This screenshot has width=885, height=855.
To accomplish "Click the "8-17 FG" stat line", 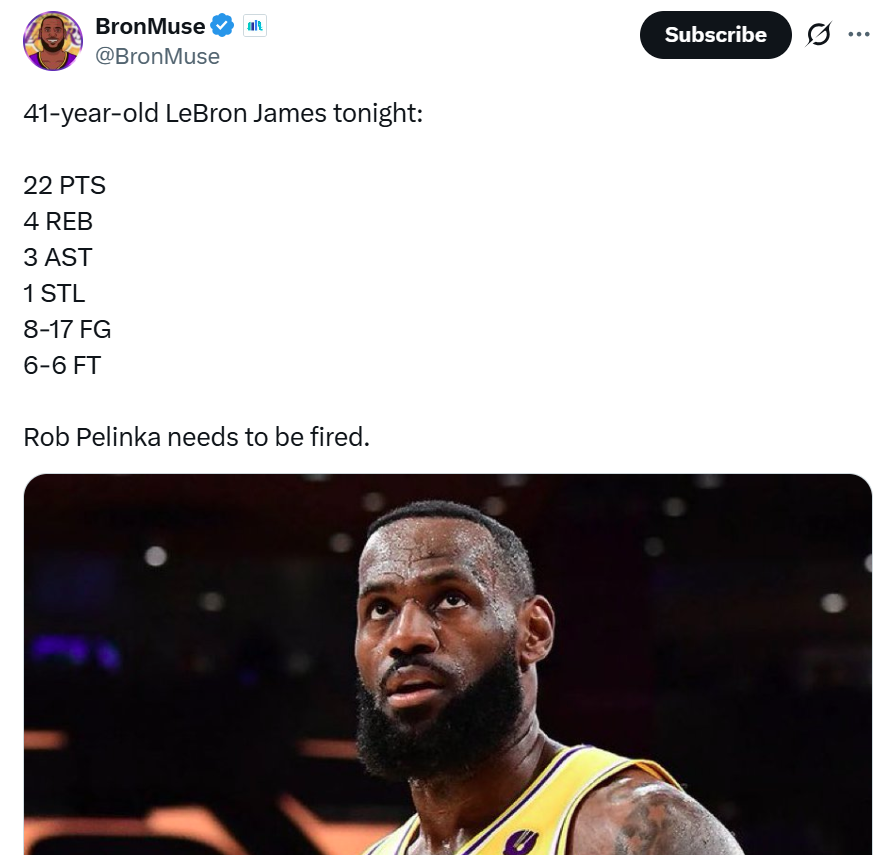I will tap(67, 329).
